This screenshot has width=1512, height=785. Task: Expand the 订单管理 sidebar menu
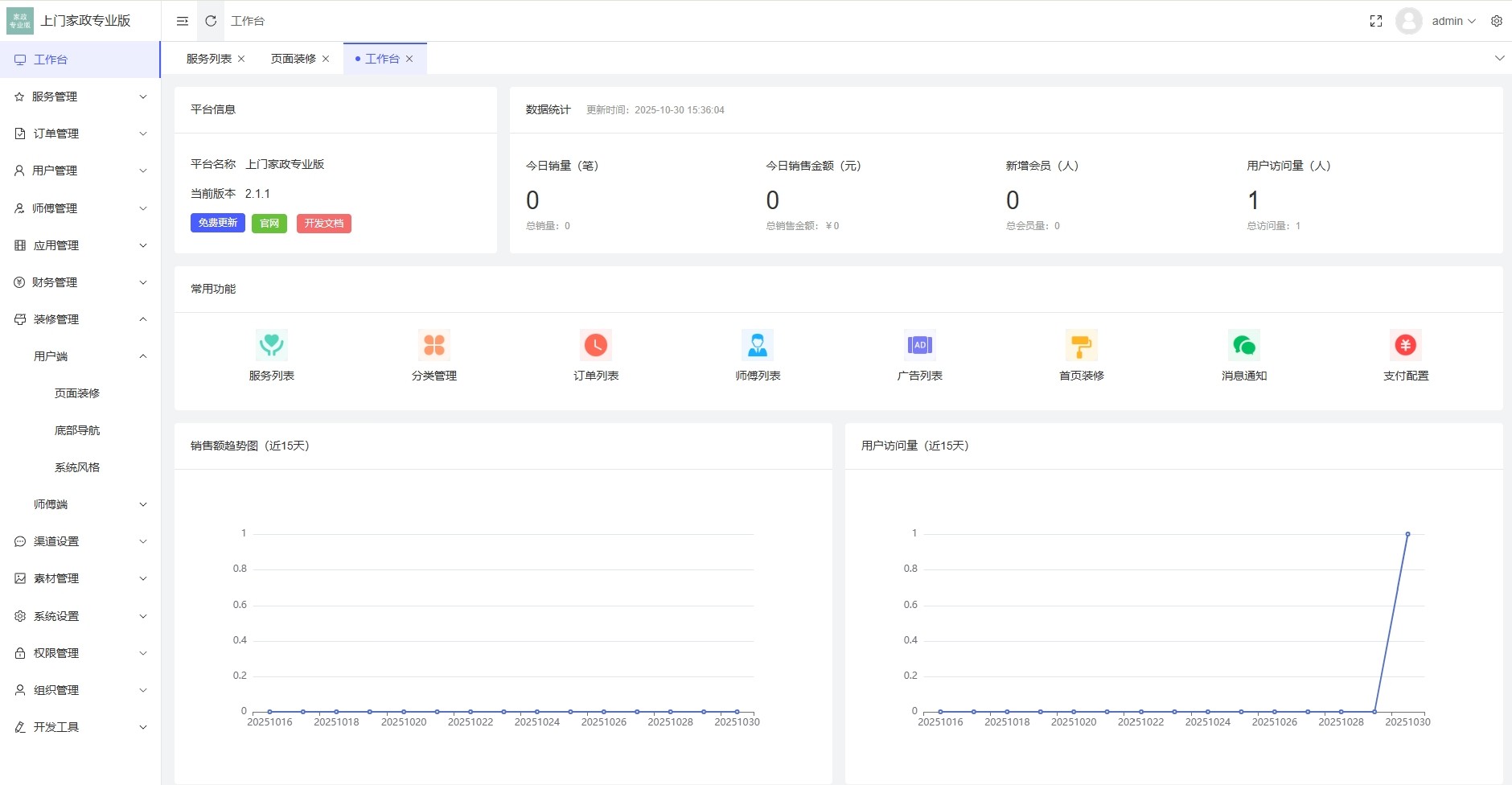tap(80, 134)
